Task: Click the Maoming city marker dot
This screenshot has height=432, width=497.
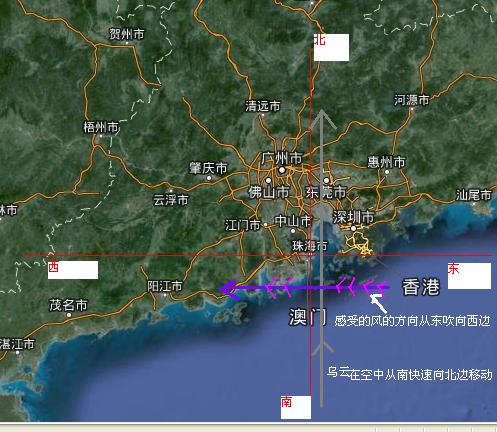Action: (x=69, y=315)
